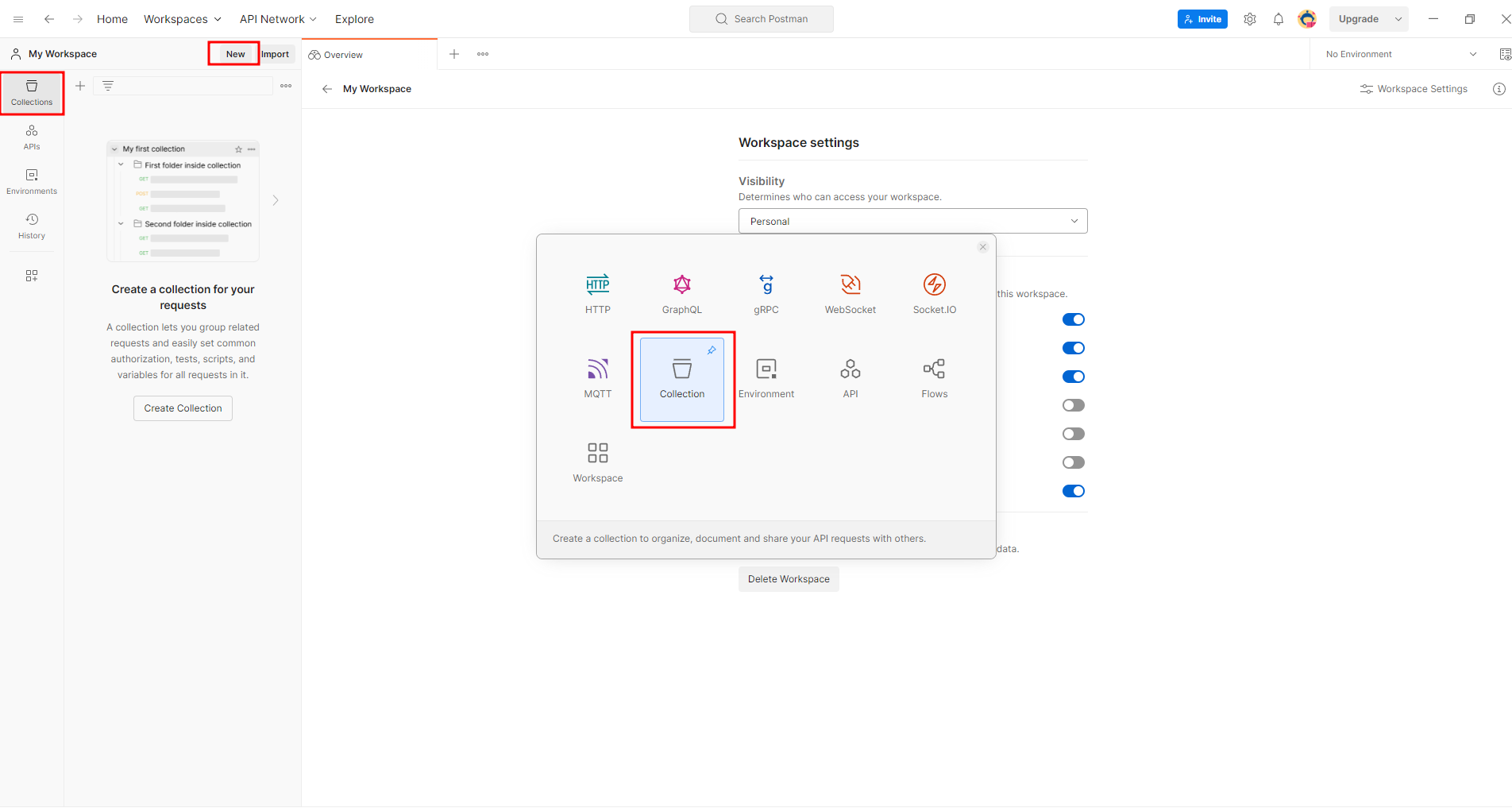
Task: Open the sidebar filter icon
Action: (x=108, y=86)
